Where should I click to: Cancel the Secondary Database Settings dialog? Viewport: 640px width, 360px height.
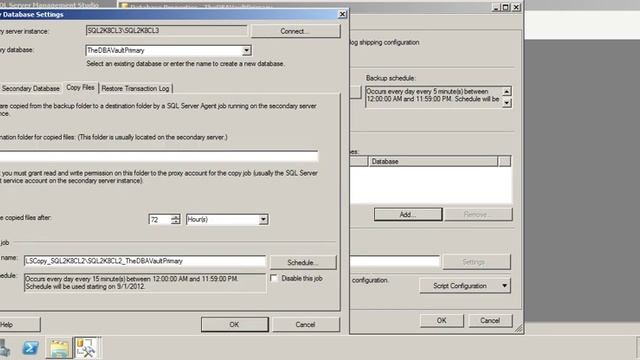pyautogui.click(x=305, y=324)
